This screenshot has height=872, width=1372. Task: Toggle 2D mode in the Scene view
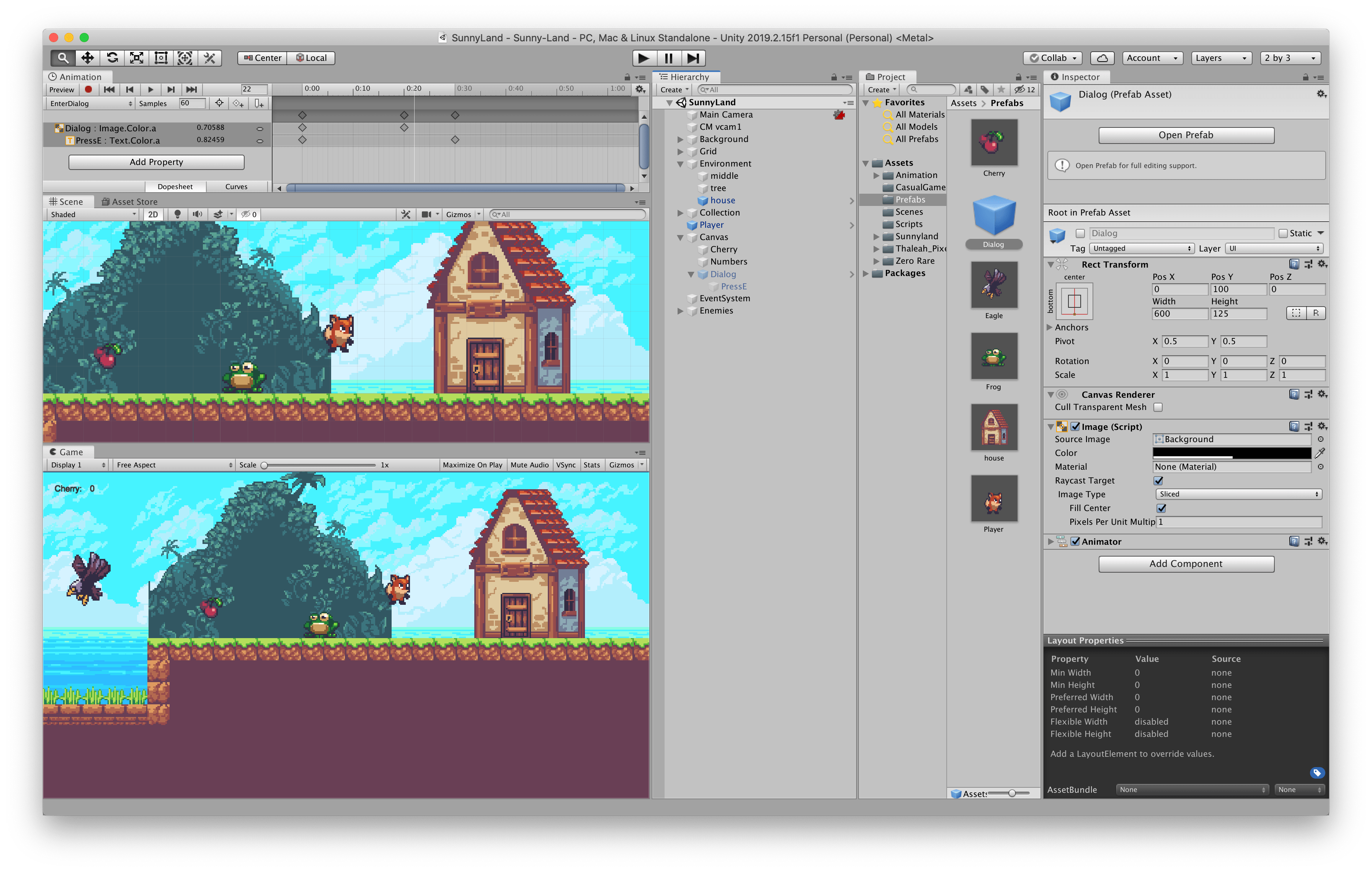click(153, 214)
